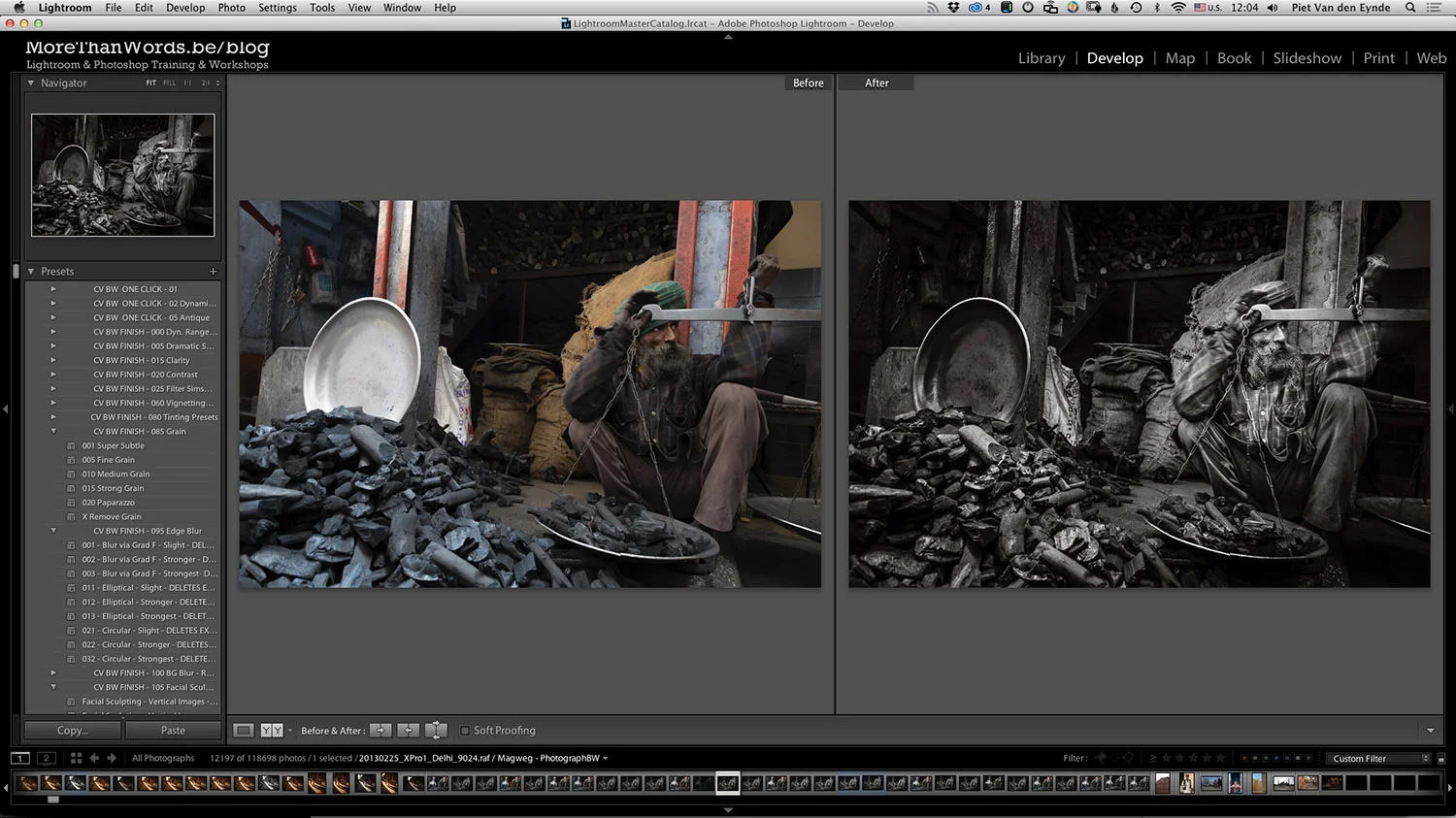Viewport: 1456px width, 818px height.
Task: Apply the 010 Medium Grain preset
Action: pos(116,474)
